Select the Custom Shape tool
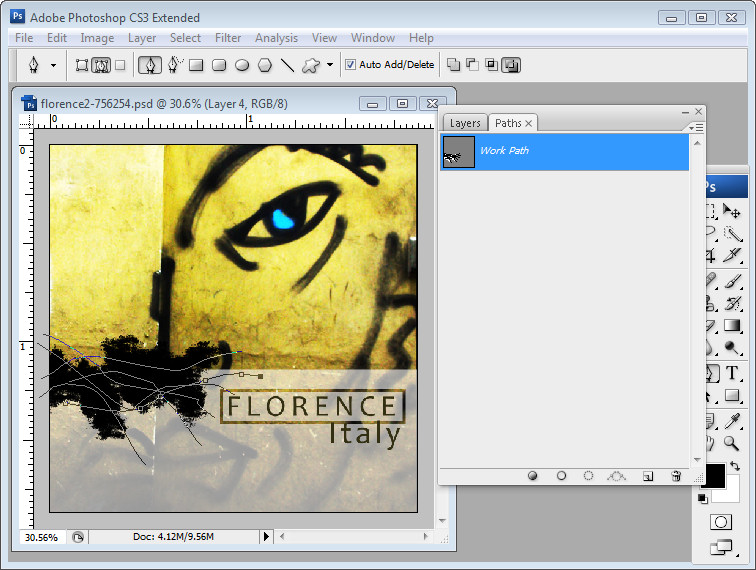756x570 pixels. (x=310, y=65)
